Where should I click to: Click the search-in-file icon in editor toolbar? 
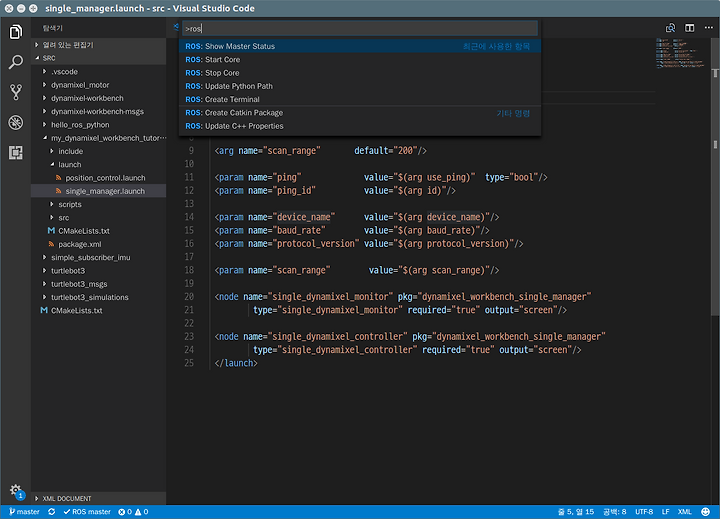[670, 28]
